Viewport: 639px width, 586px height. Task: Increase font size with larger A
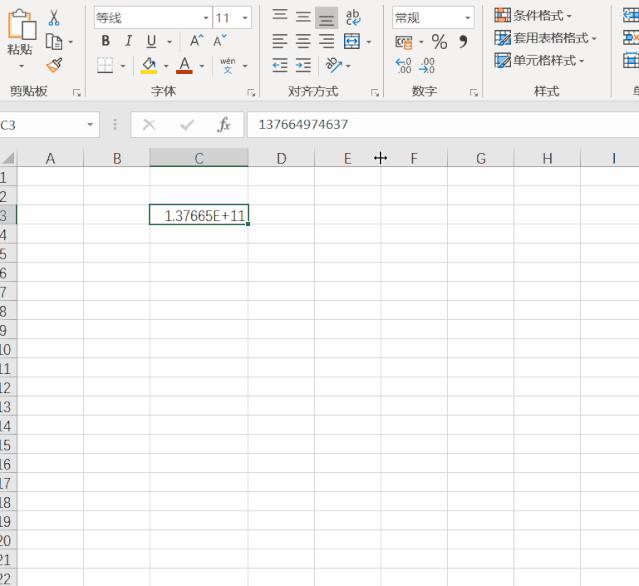pos(196,41)
